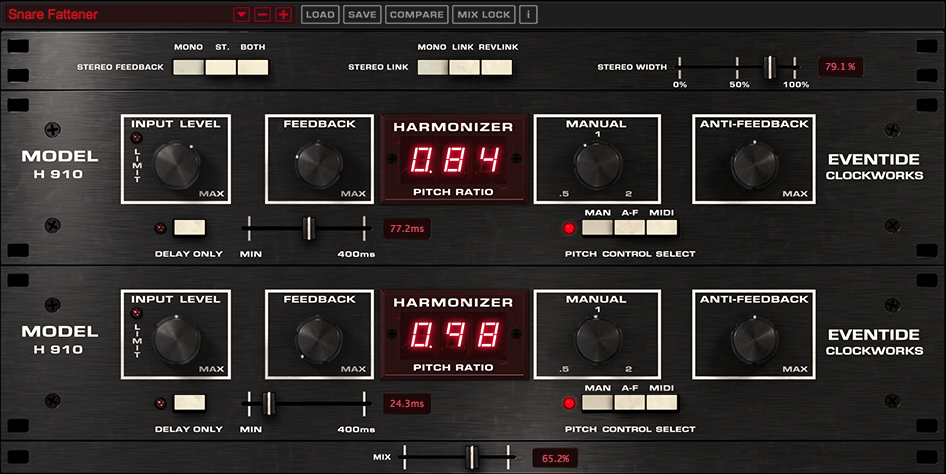The width and height of the screenshot is (946, 474).
Task: Click the 24.3ms delay value
Action: (x=407, y=403)
